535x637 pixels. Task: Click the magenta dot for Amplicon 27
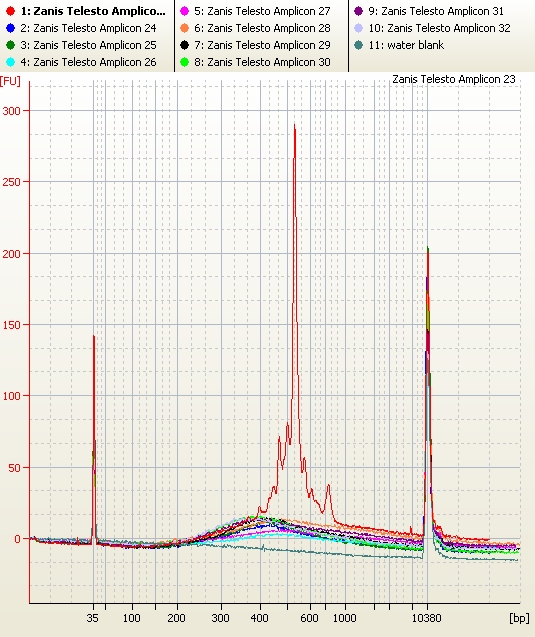[x=184, y=11]
